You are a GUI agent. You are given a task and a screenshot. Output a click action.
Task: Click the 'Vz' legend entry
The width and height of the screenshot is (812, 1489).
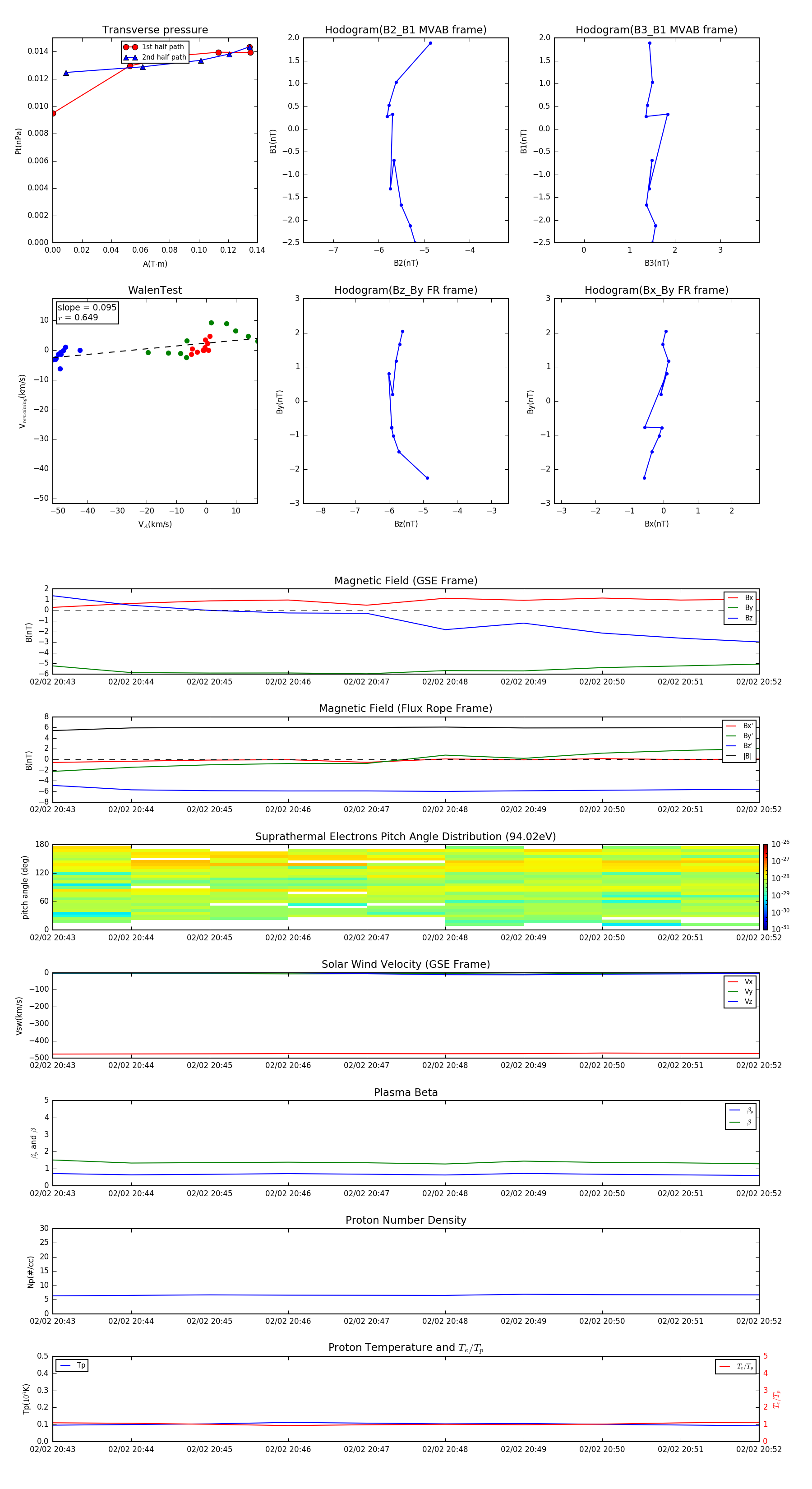740,1002
